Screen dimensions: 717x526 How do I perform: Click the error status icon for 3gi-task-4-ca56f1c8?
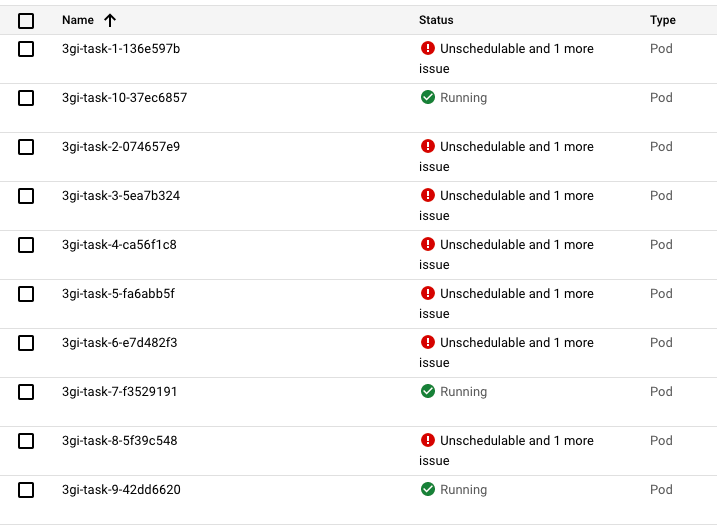coord(428,244)
